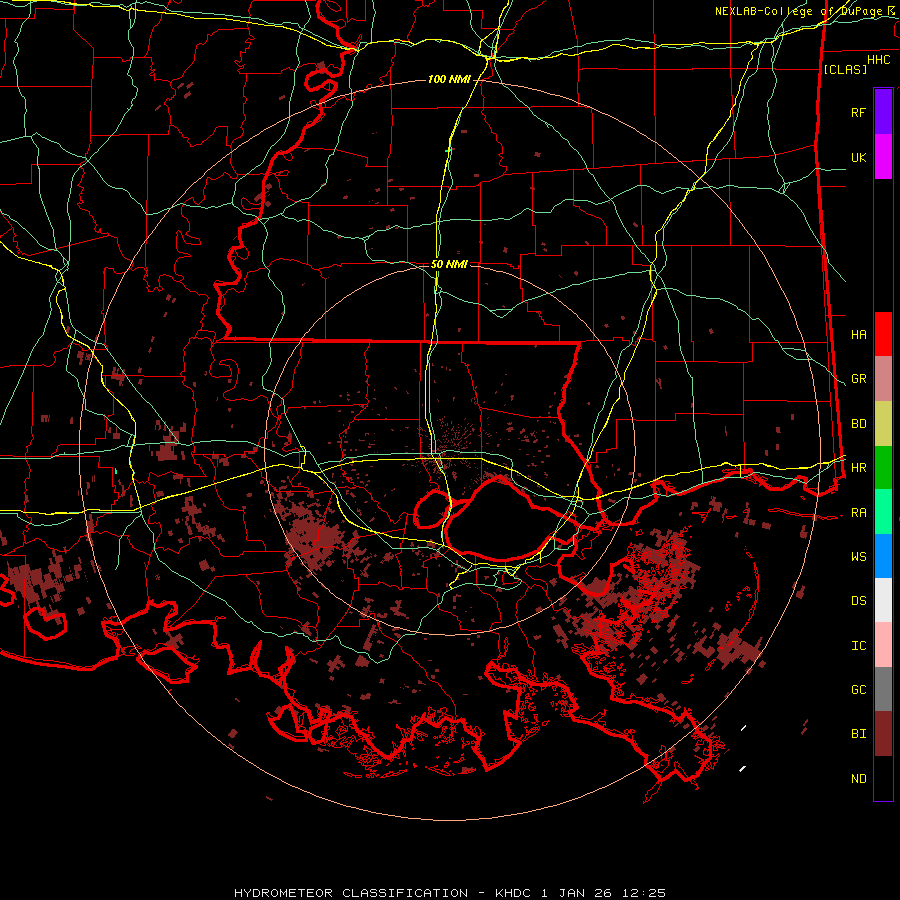Click the RA legend label
The image size is (900, 900).
(x=858, y=513)
